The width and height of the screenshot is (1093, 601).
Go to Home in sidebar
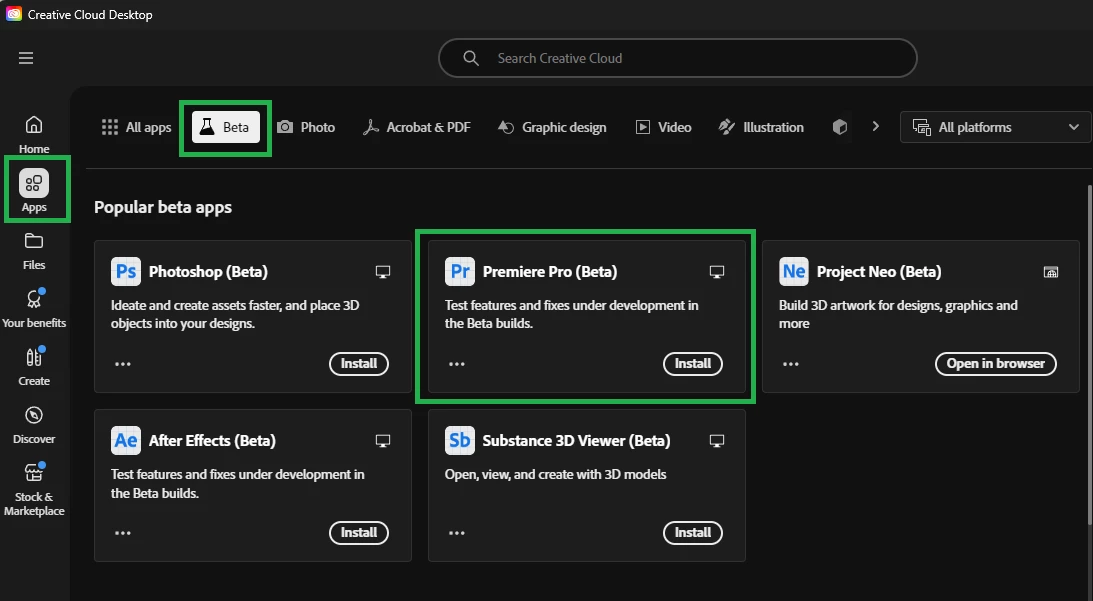coord(33,135)
